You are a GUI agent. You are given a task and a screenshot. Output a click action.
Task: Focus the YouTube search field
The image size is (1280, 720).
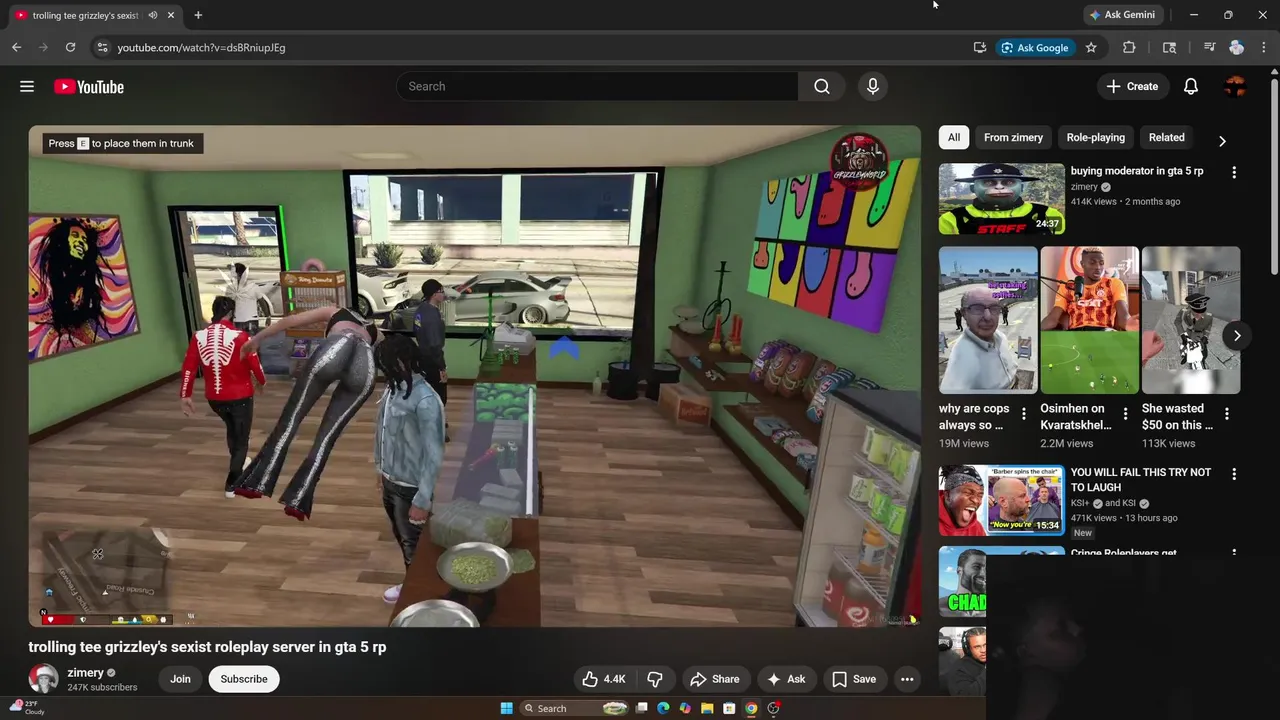(x=597, y=87)
